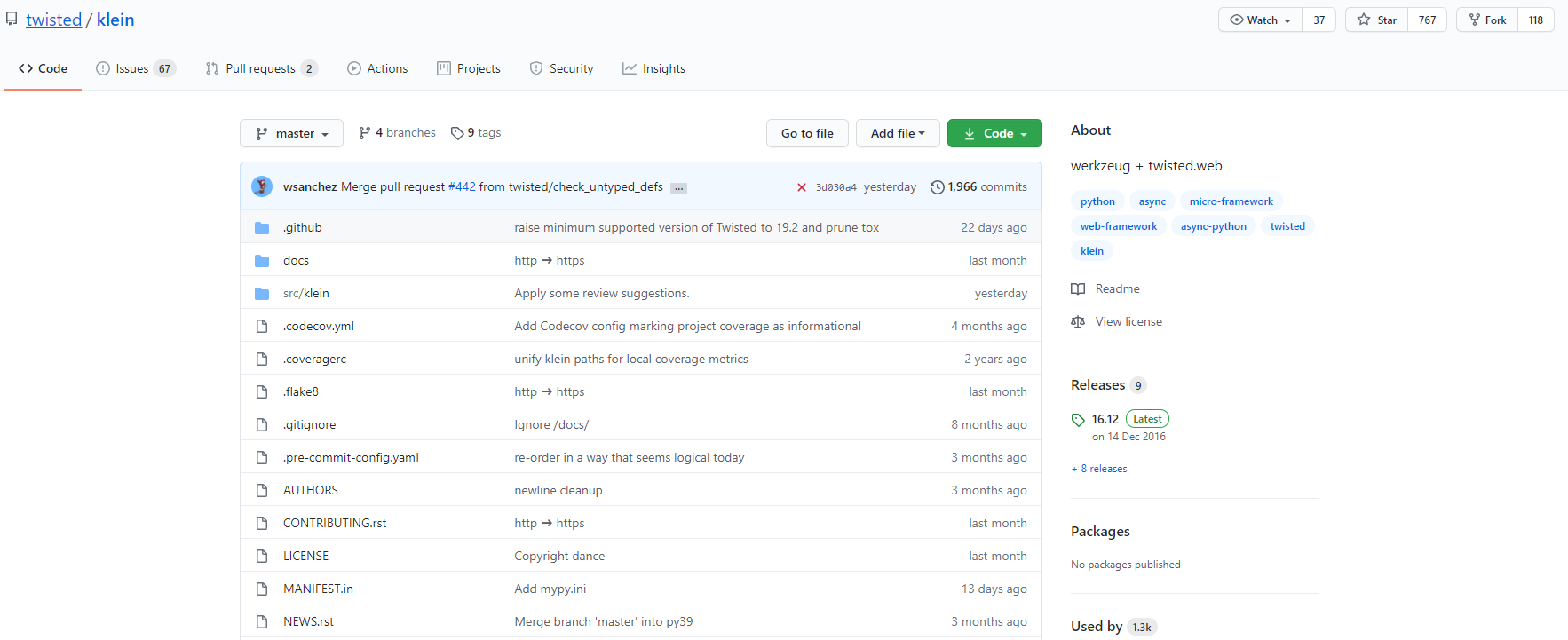Click the Star button
The image size is (1568, 640).
pos(1376,20)
